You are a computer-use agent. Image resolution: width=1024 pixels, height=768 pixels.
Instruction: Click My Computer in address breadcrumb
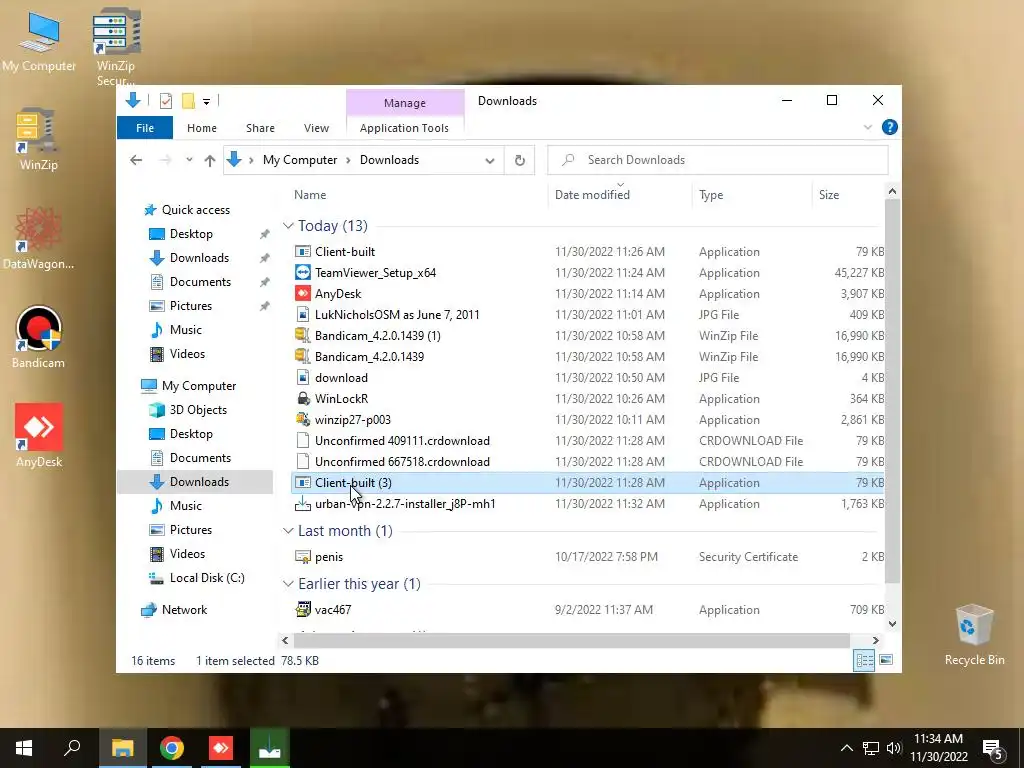pyautogui.click(x=300, y=160)
